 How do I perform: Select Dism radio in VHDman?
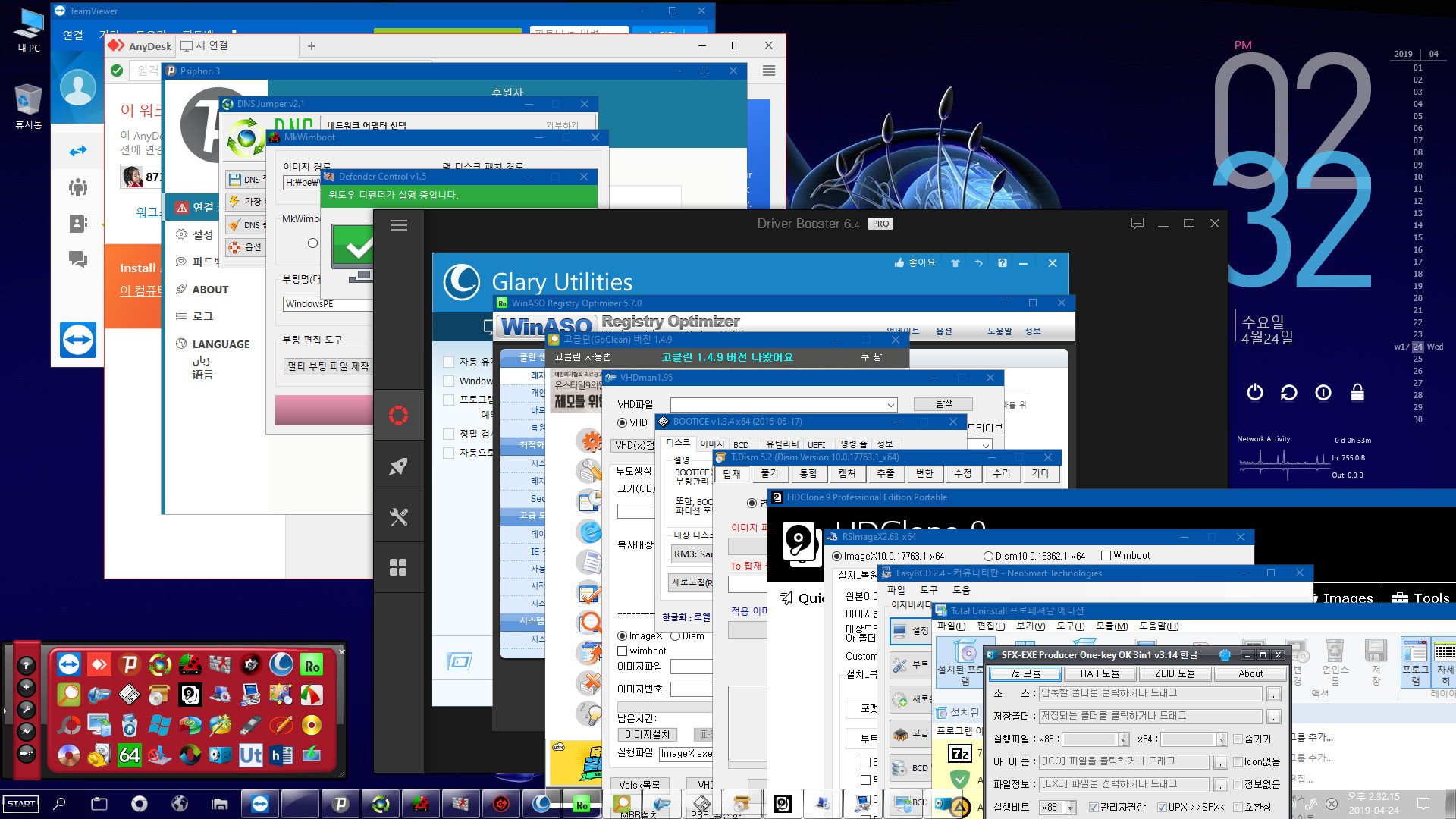[x=675, y=635]
